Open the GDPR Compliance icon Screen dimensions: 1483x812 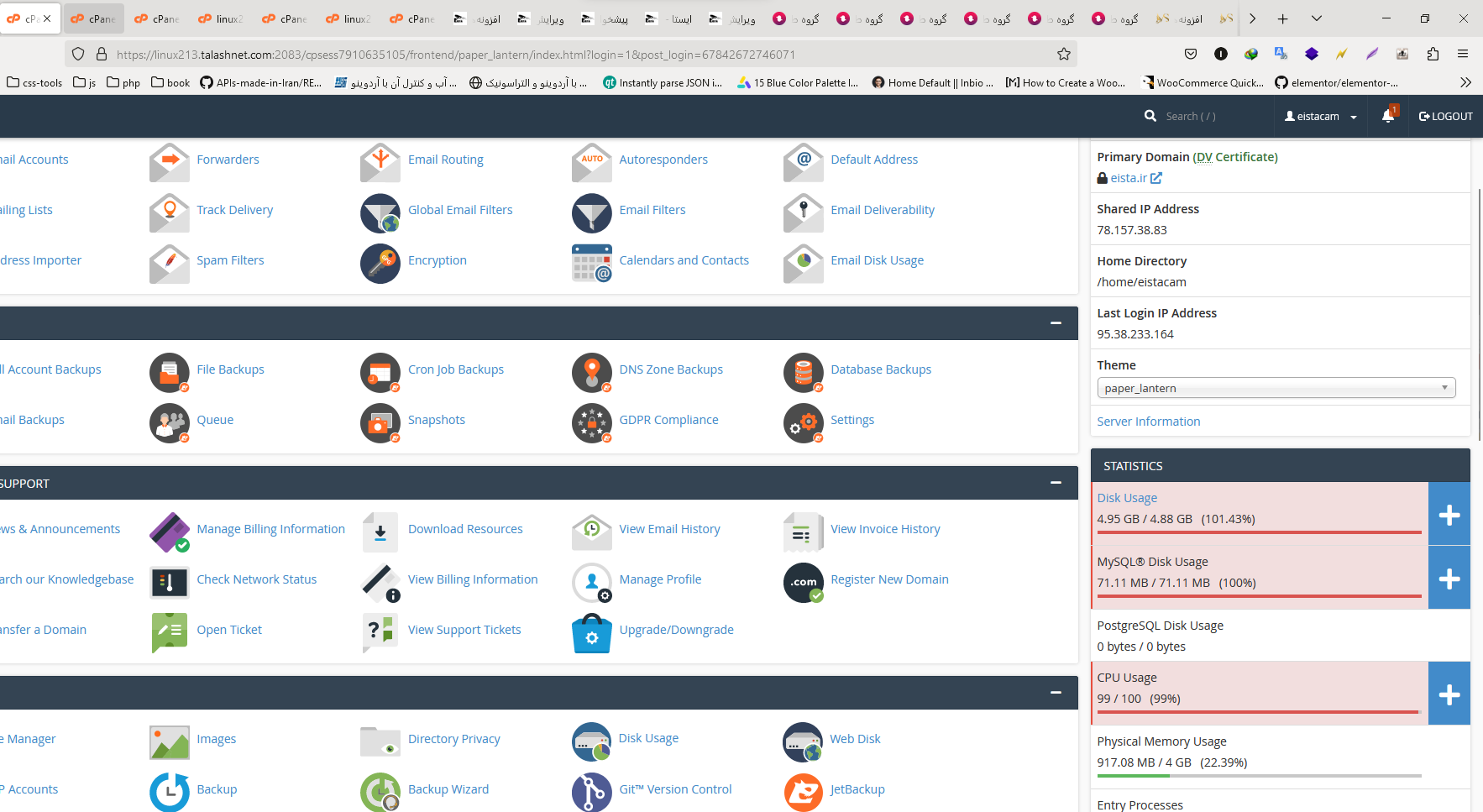592,423
